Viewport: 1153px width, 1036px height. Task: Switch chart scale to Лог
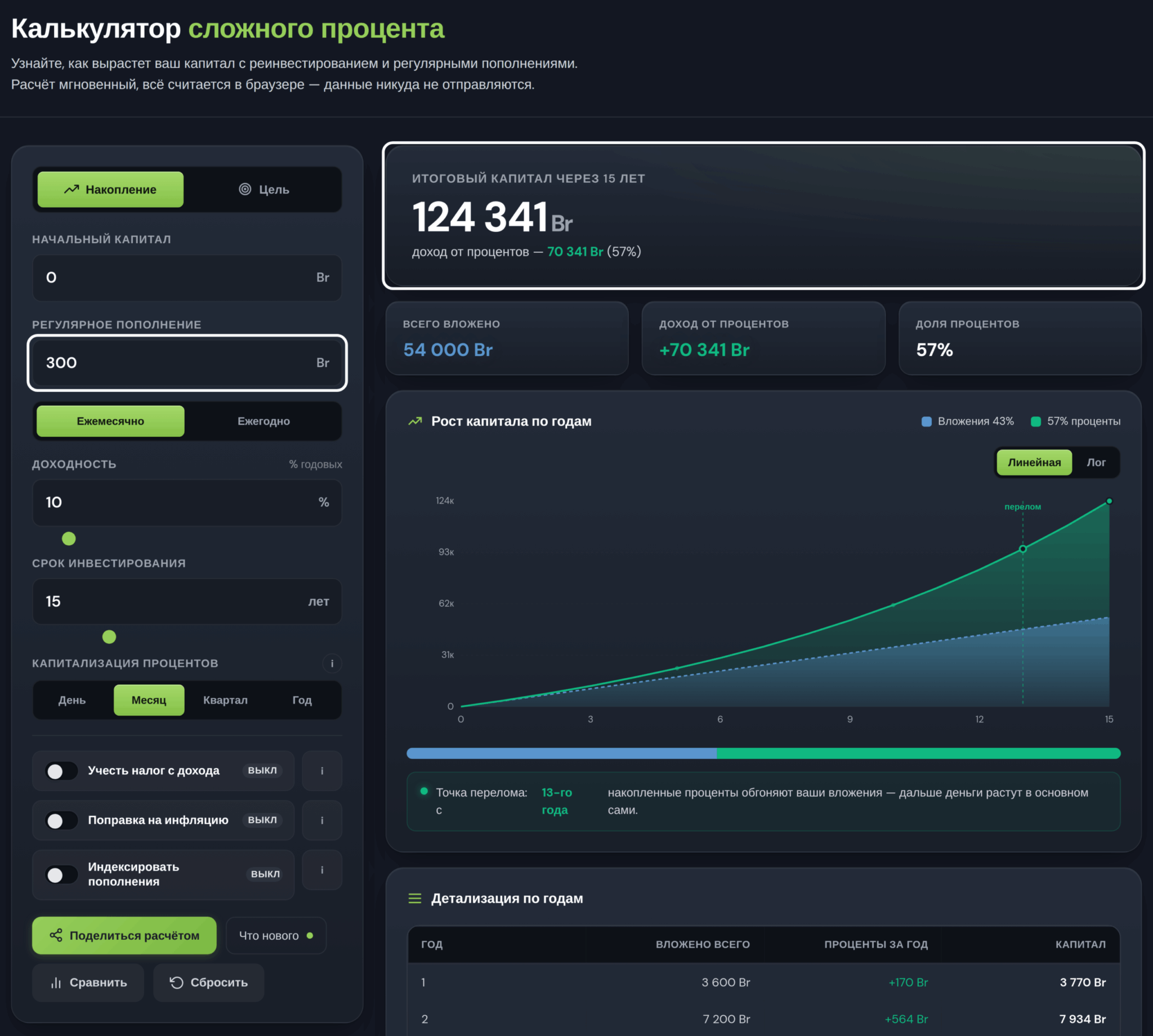(x=1096, y=462)
